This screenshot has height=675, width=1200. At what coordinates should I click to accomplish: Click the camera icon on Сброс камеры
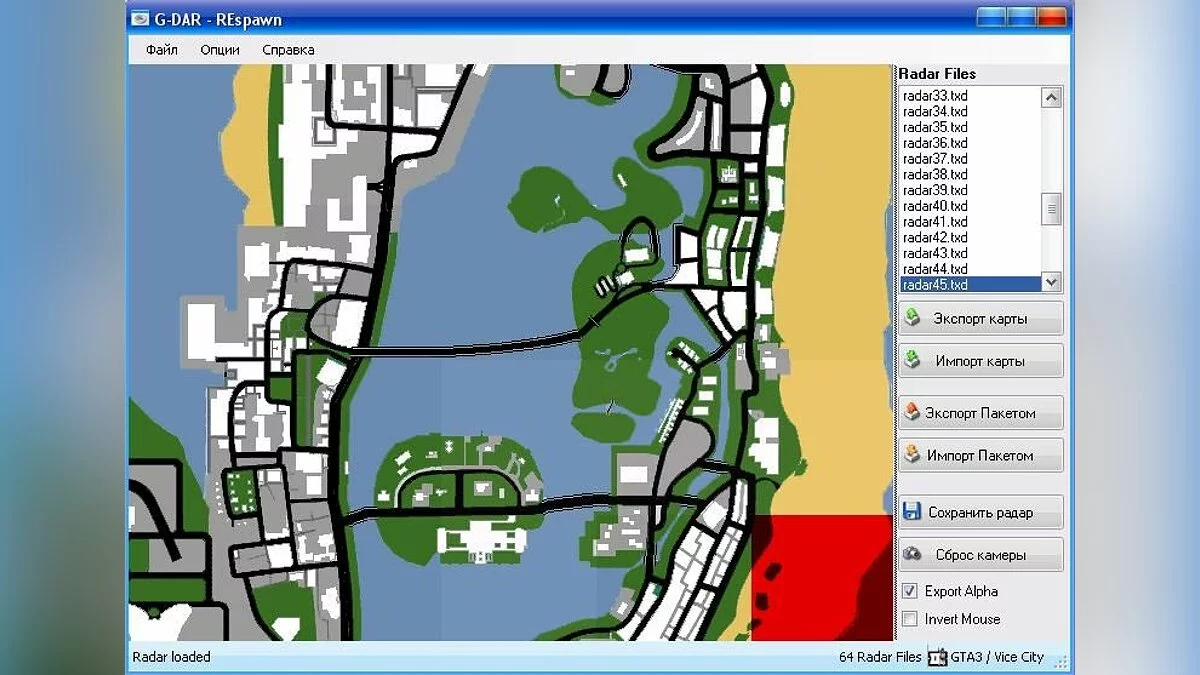pyautogui.click(x=911, y=554)
